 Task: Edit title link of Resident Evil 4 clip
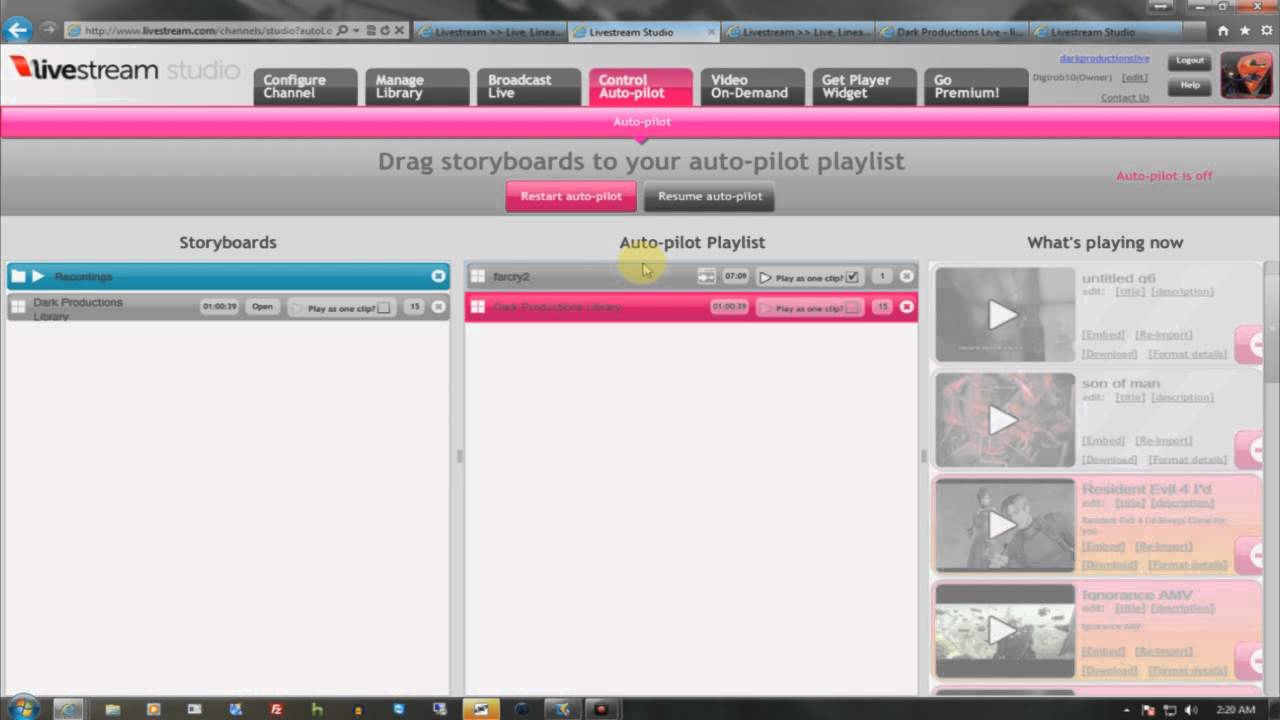[1130, 503]
